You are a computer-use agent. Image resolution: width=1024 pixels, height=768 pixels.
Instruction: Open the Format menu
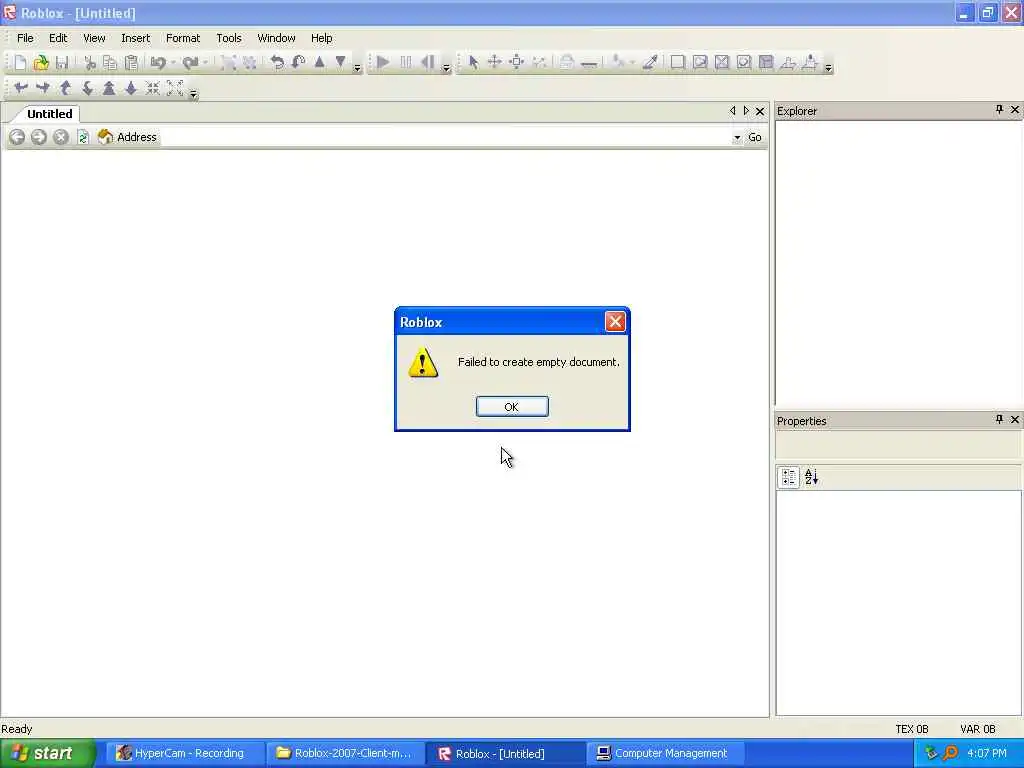[x=183, y=38]
